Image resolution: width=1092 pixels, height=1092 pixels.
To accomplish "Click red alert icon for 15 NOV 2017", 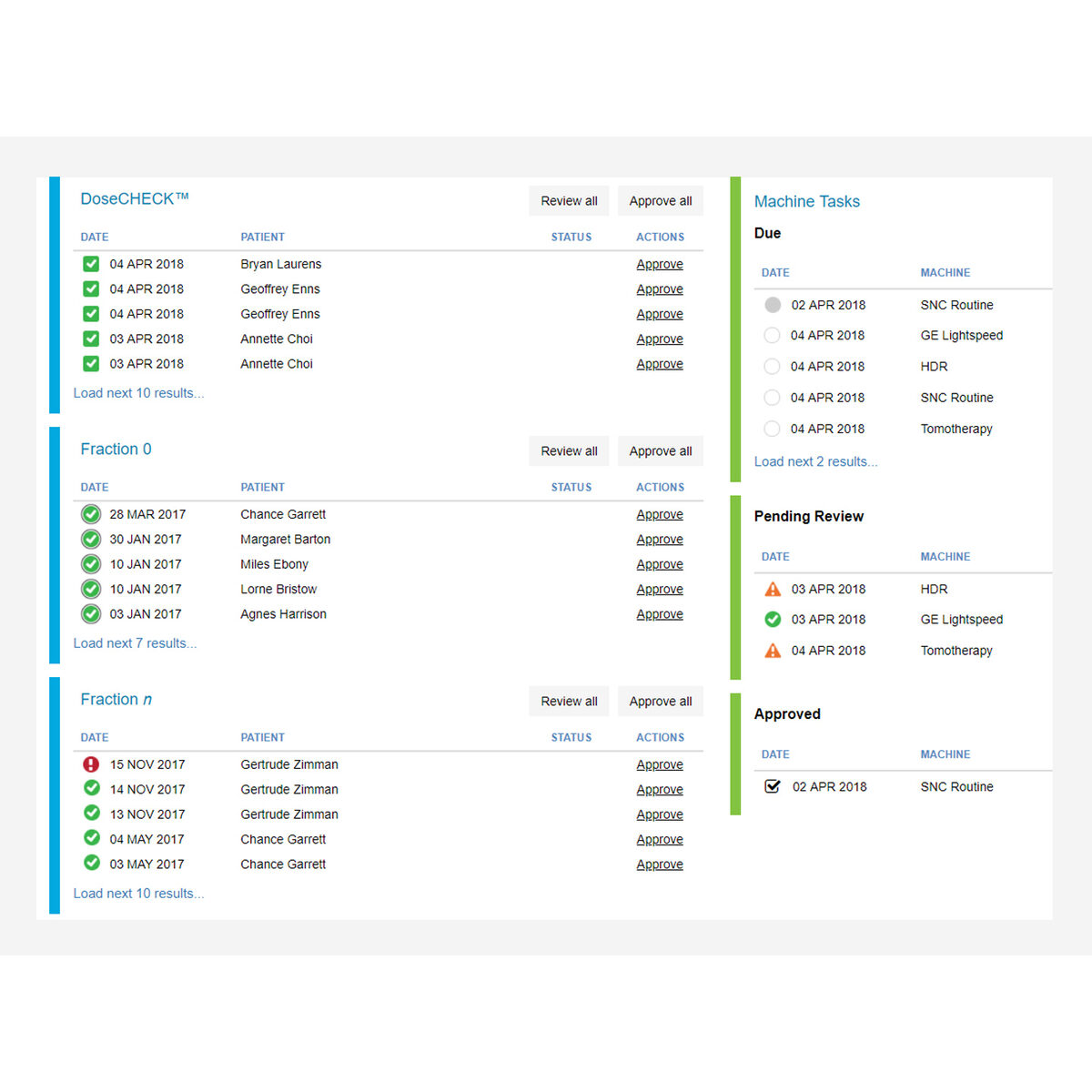I will [91, 764].
